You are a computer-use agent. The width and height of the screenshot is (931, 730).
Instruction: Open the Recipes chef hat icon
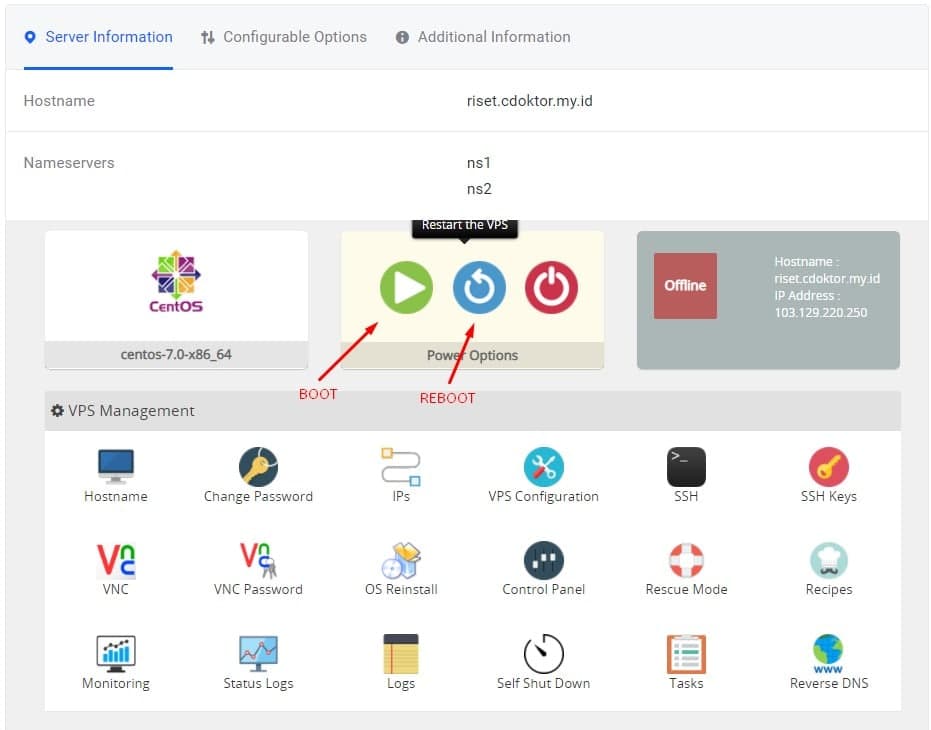click(x=828, y=561)
